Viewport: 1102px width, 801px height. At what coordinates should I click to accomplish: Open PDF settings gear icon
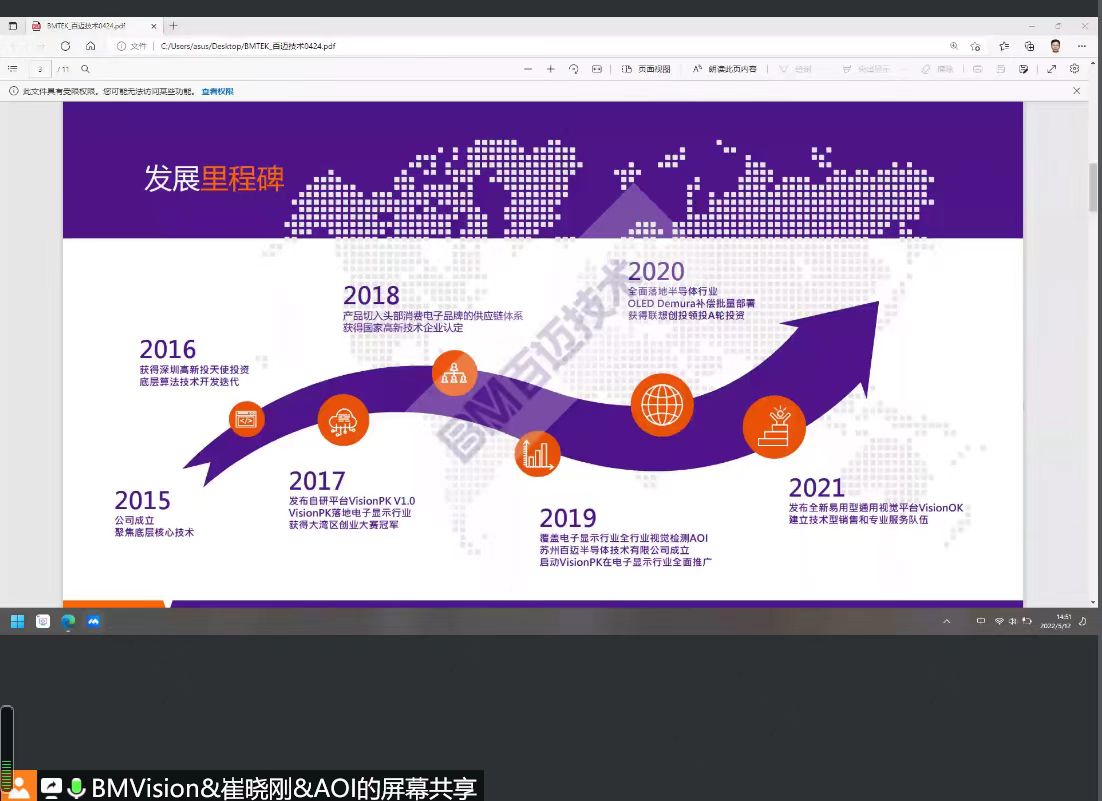pos(1075,69)
